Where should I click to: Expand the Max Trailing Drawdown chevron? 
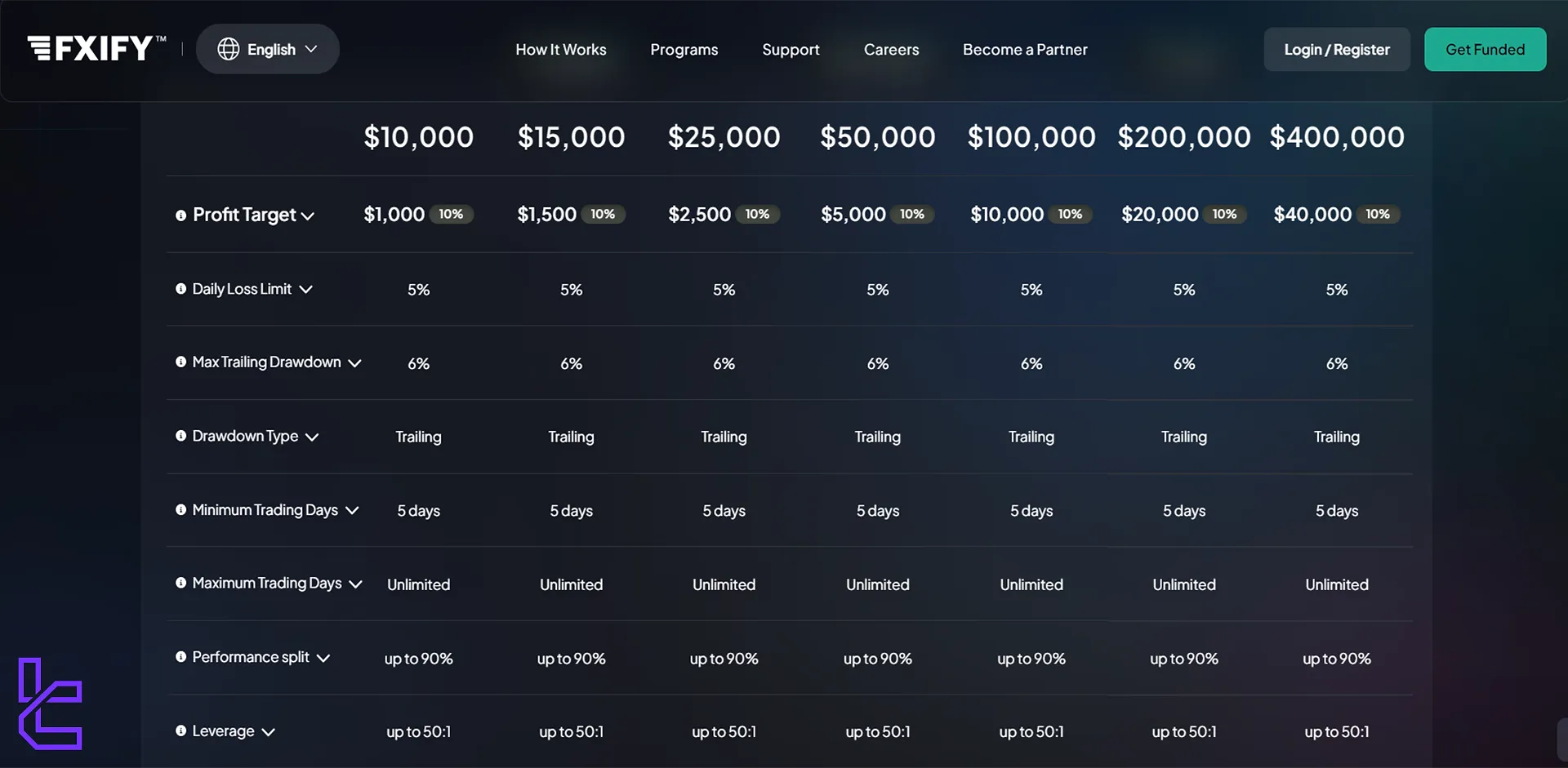354,363
